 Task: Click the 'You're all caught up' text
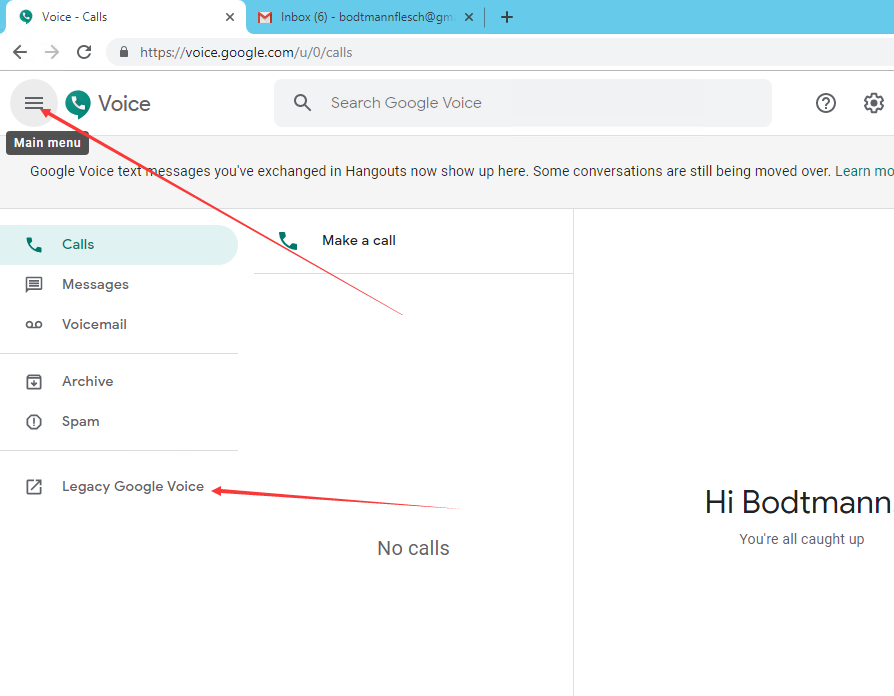pos(802,539)
